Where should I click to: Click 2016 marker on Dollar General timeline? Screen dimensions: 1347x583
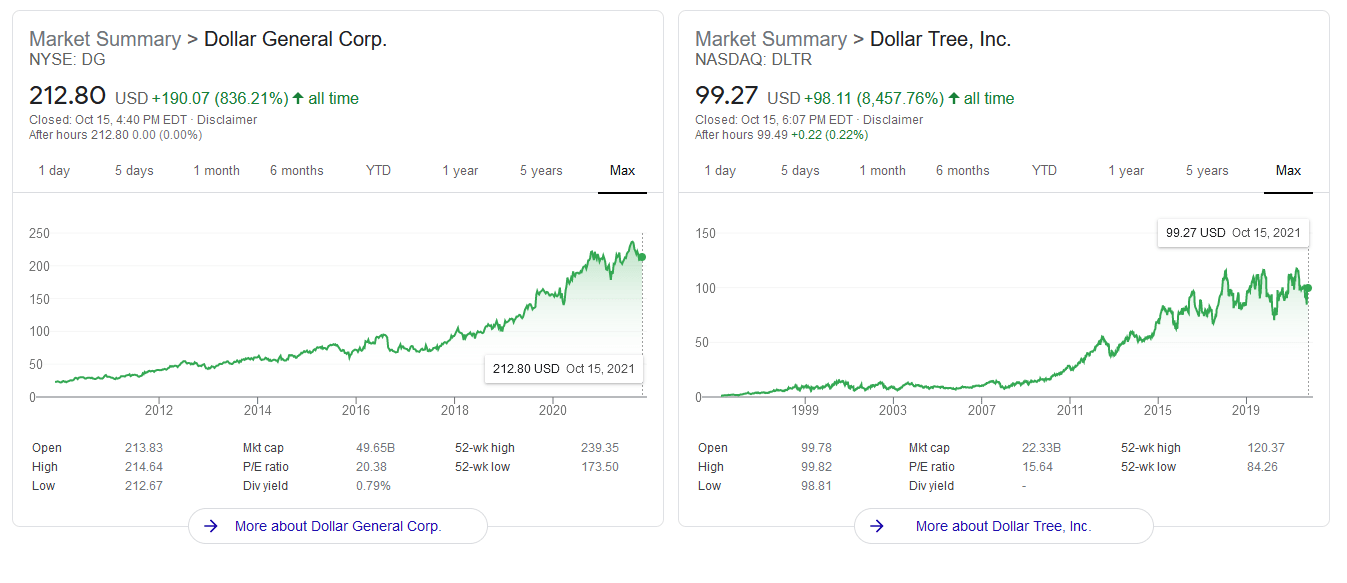[356, 410]
